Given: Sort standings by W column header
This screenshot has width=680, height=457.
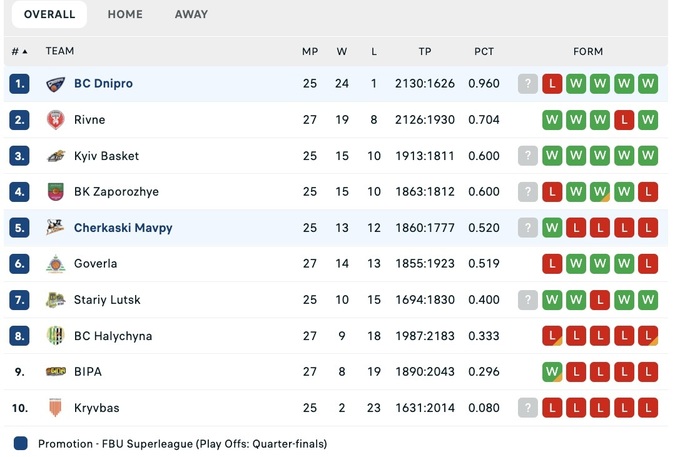Looking at the screenshot, I should [342, 51].
